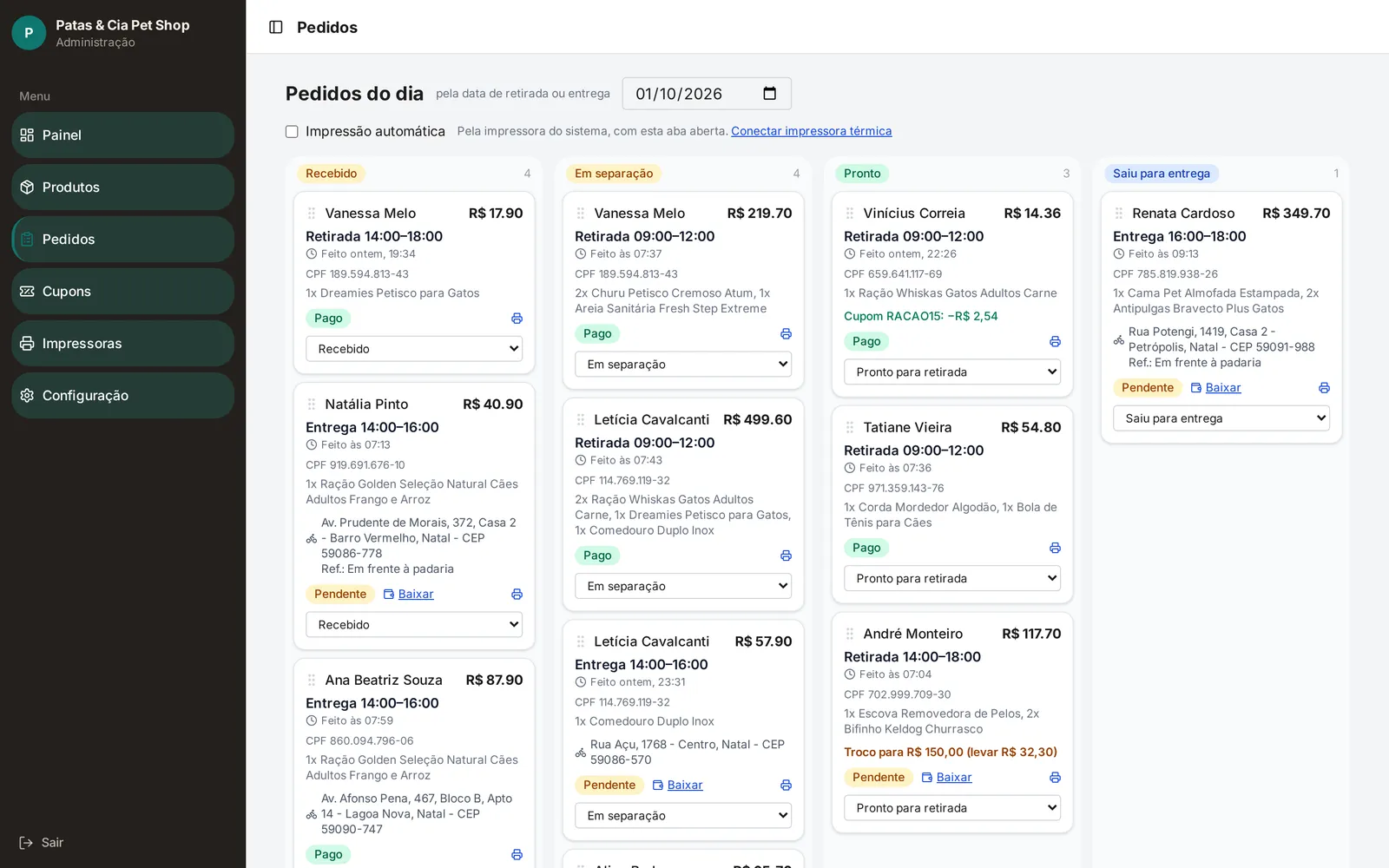Print Renata Cardoso's order
The width and height of the screenshot is (1389, 868).
tap(1324, 388)
